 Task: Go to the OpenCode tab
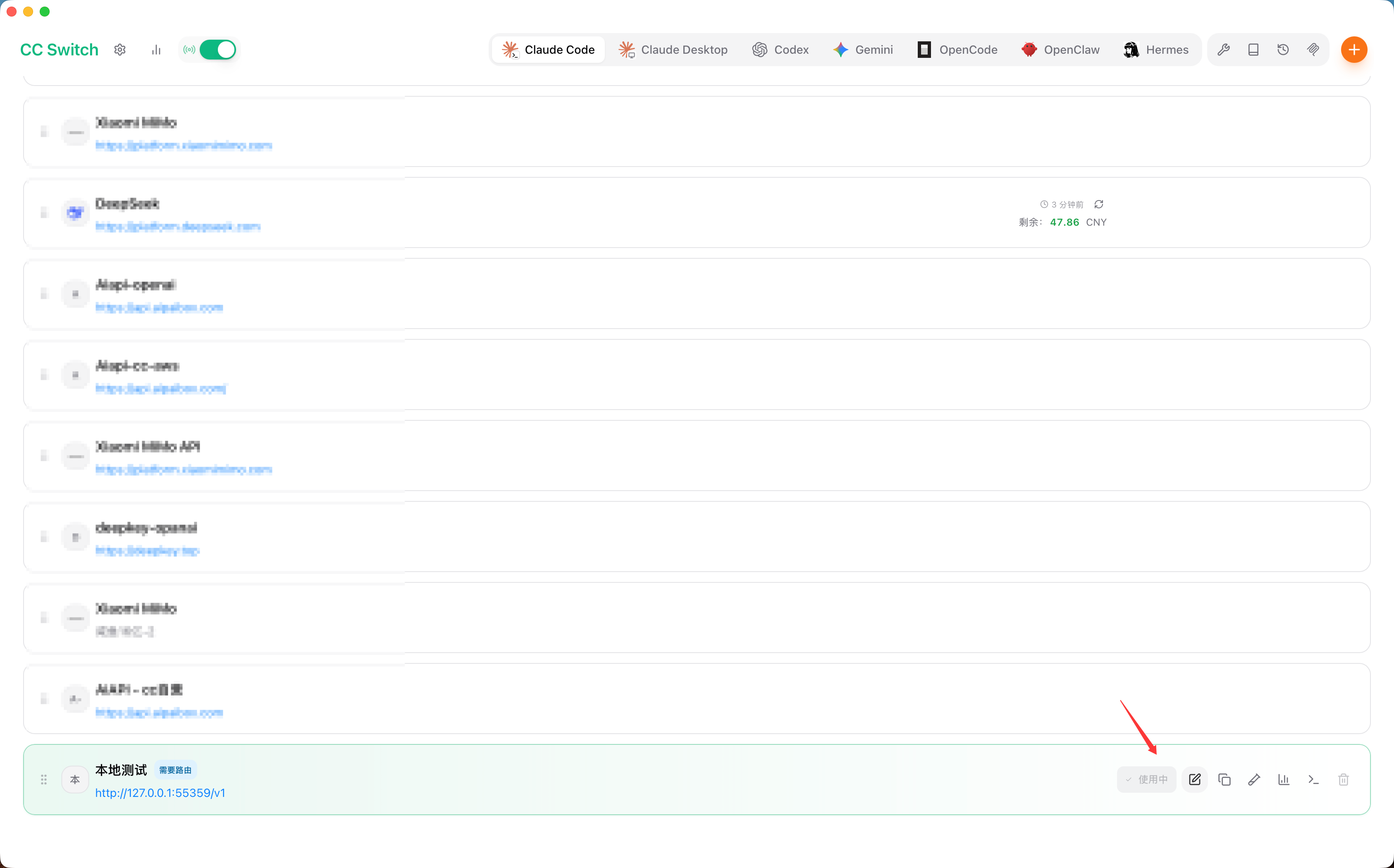point(957,50)
